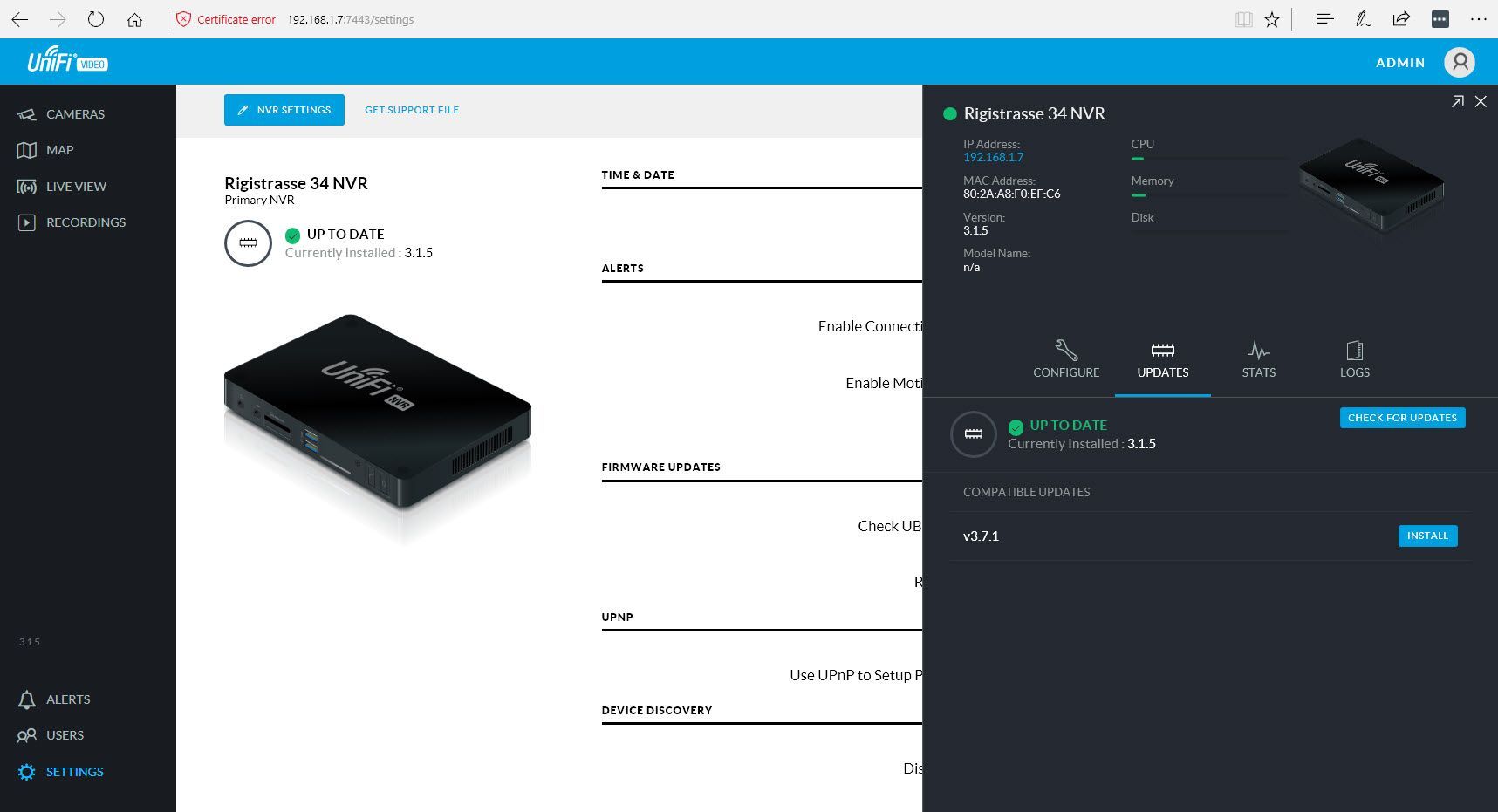This screenshot has width=1498, height=812.
Task: Open the admin user avatar icon
Action: 1460,62
